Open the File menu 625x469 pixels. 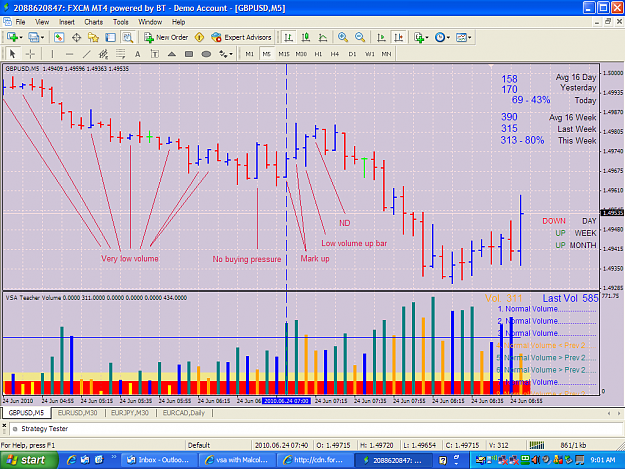point(20,22)
